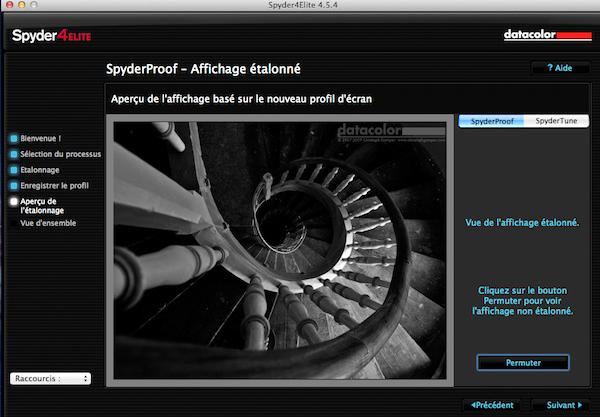This screenshot has height=417, width=600.
Task: Click the 'Vue de l'affichage étalonné.' text
Action: coord(522,223)
